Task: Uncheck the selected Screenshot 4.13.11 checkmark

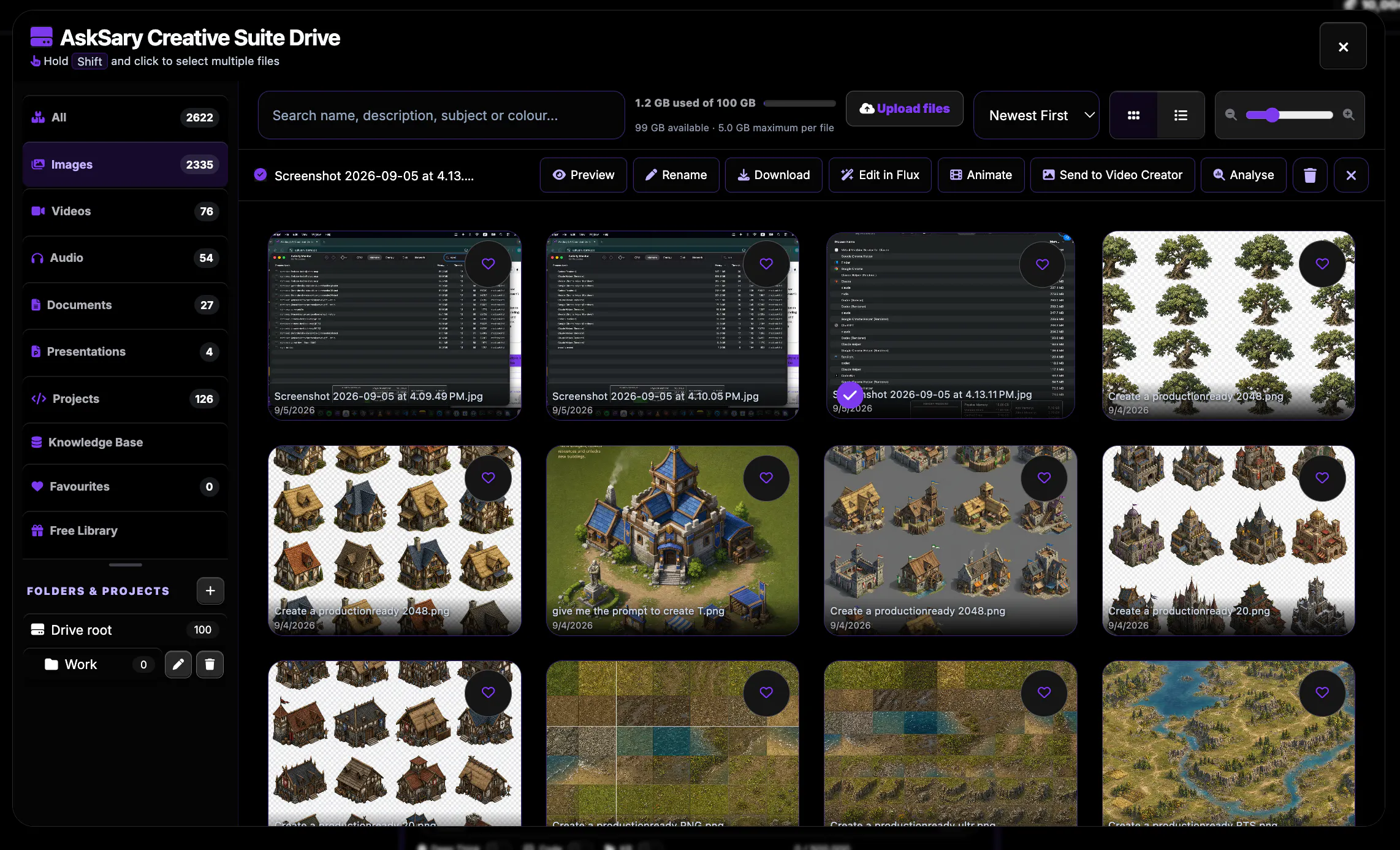Action: click(850, 396)
